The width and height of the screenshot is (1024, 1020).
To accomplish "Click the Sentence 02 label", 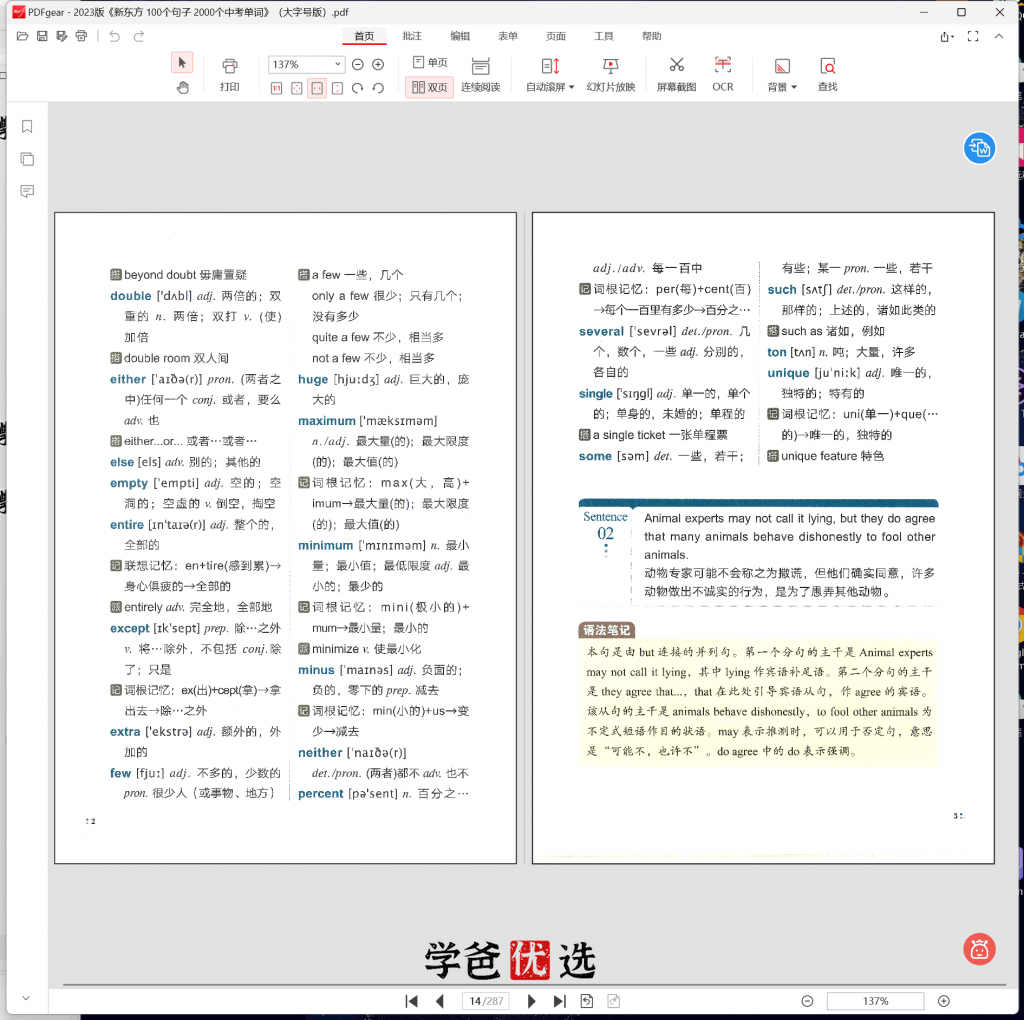I will pos(605,526).
